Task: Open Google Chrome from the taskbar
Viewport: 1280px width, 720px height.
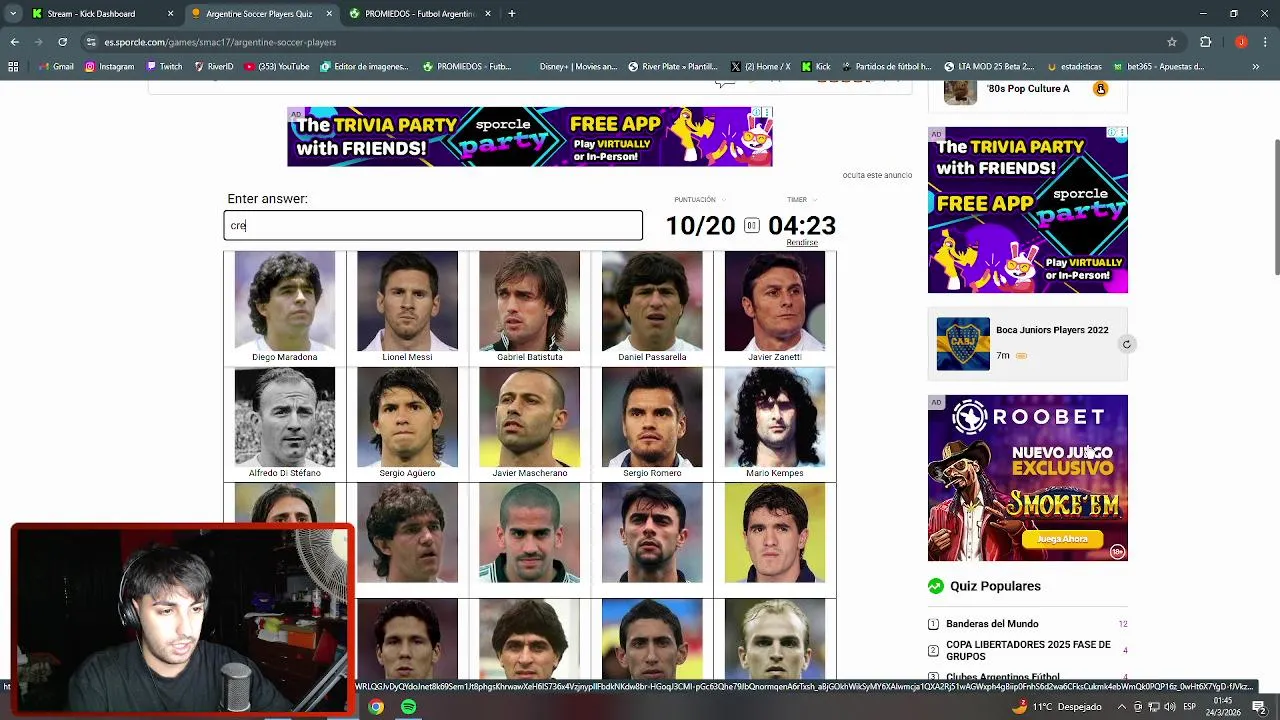Action: click(376, 707)
